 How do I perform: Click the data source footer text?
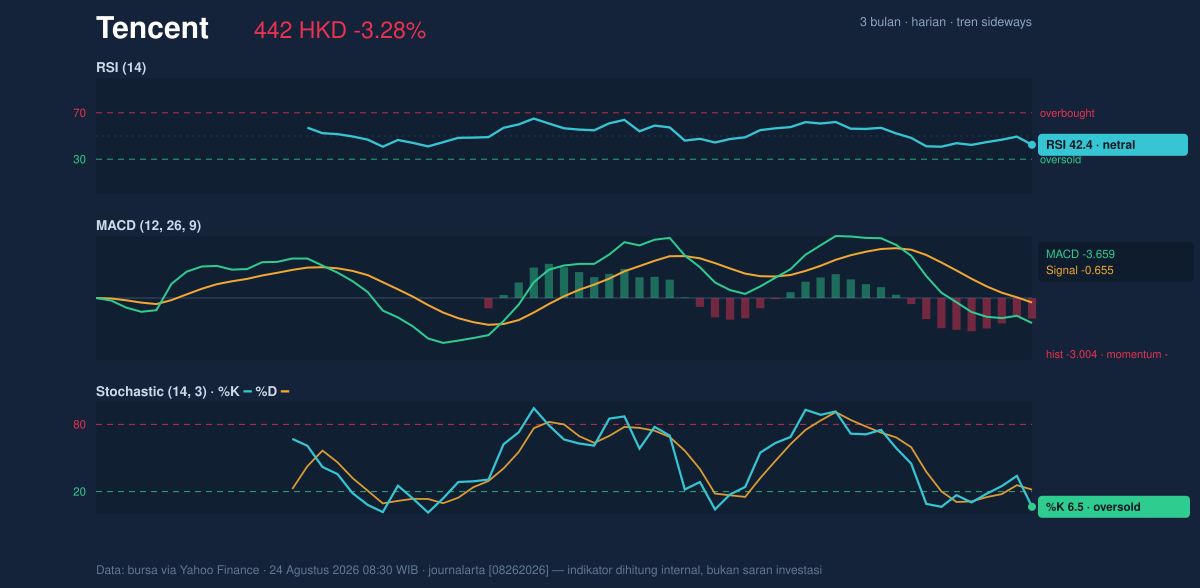pos(459,570)
